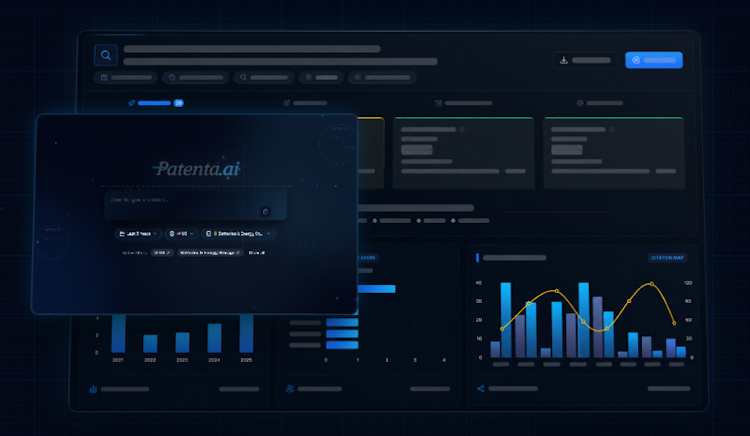Focus the describe your invention field
Image resolution: width=750 pixels, height=436 pixels.
coord(196,206)
